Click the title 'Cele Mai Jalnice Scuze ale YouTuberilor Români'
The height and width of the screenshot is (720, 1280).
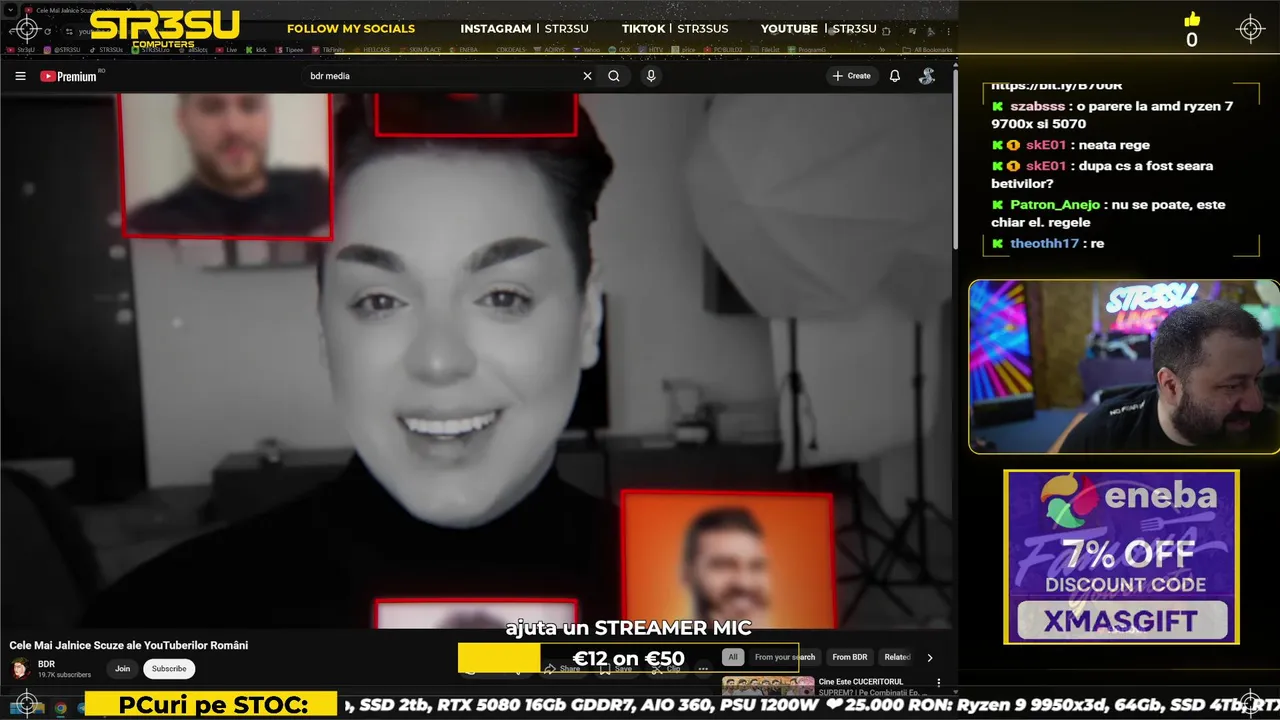point(129,645)
